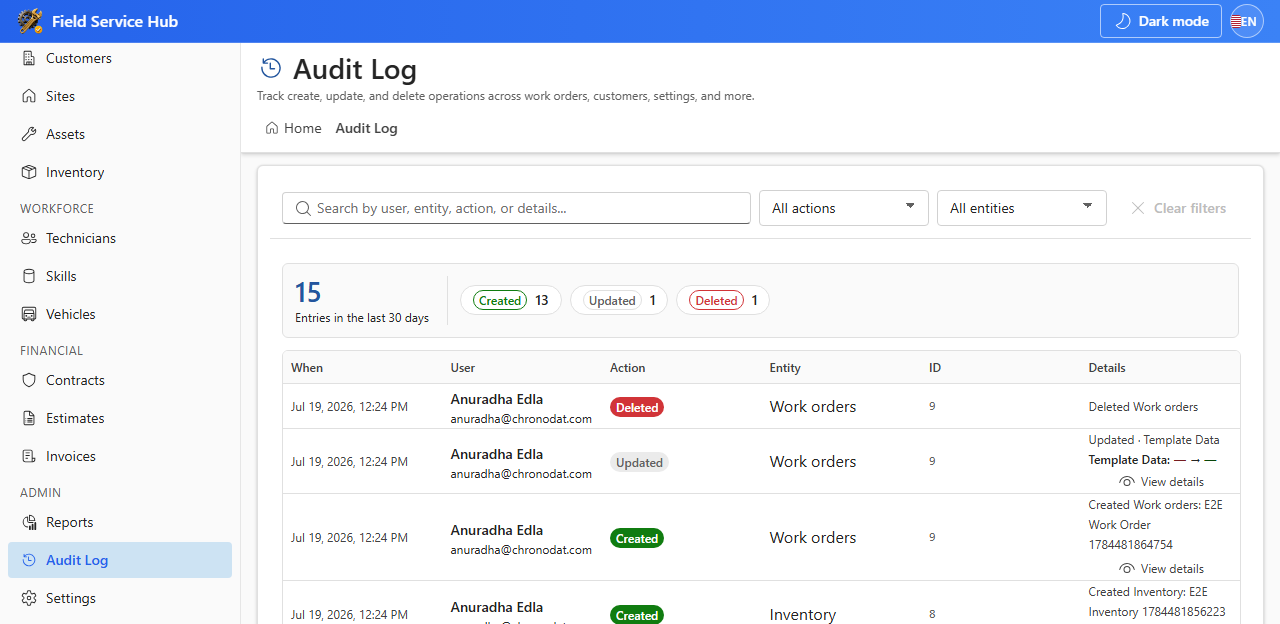Click the eye icon in the Created Work orders row

[1127, 569]
